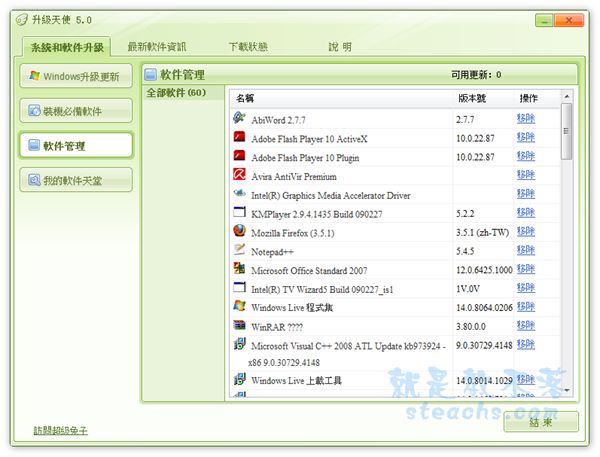Screen dimensions: 600x457
Task: Click the software list scrollbar thumb
Action: (x=567, y=131)
